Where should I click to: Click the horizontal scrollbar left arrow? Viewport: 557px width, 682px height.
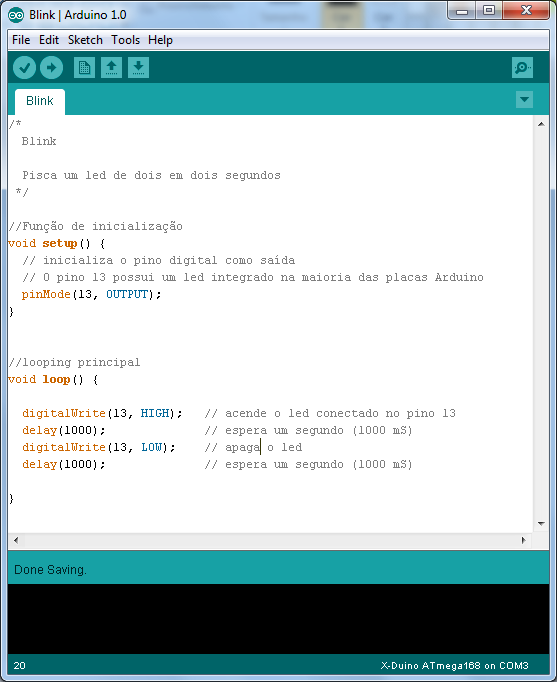[x=16, y=540]
